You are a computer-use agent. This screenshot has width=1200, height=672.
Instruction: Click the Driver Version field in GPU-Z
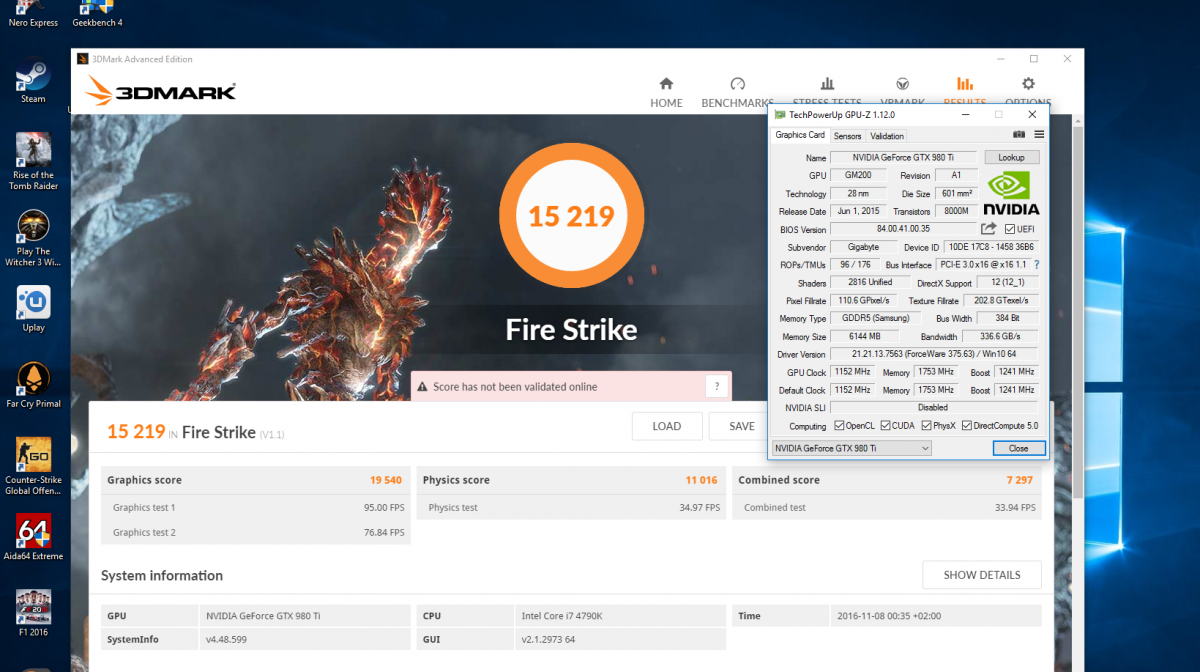tap(934, 354)
